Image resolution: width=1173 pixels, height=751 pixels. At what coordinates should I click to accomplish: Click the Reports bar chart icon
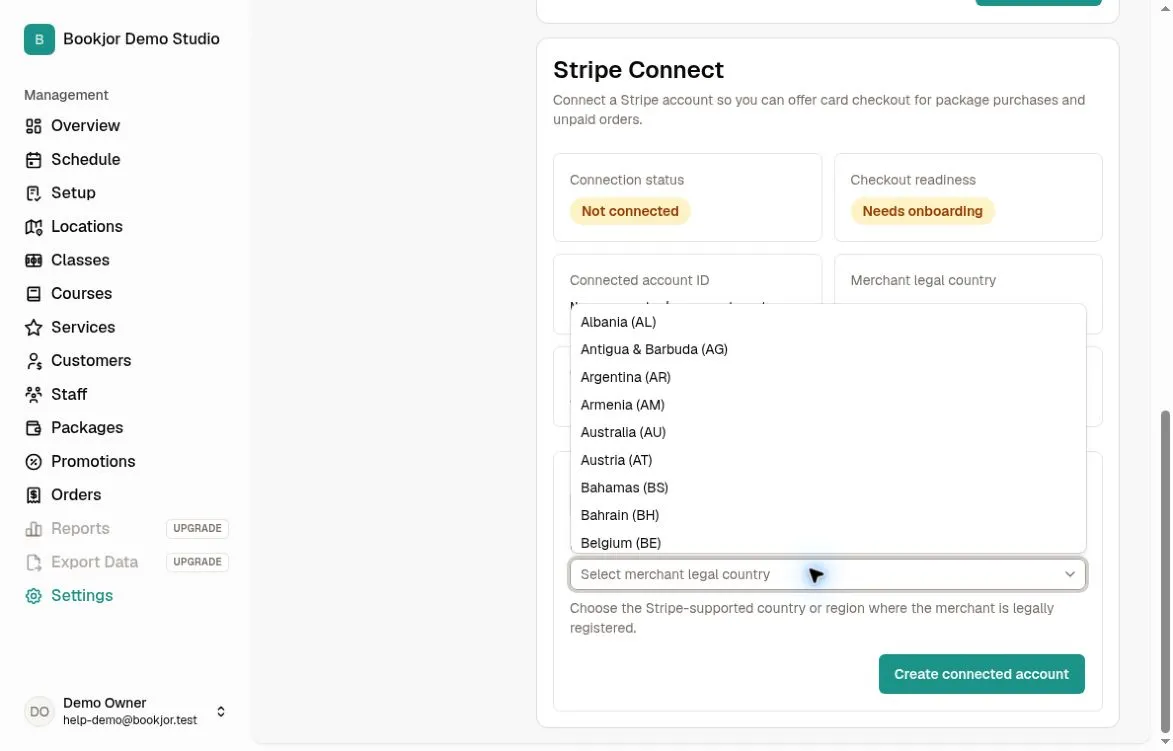pos(34,529)
